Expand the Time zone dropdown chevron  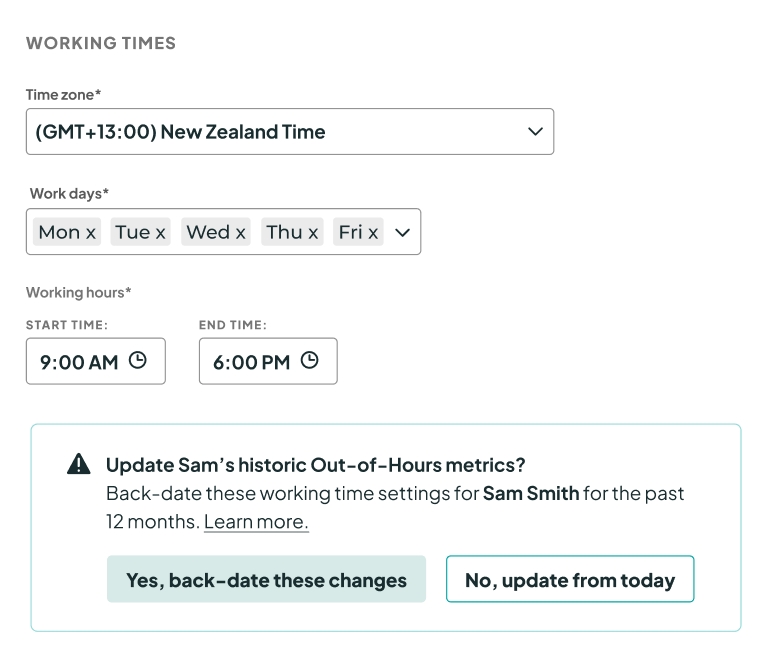(x=535, y=132)
